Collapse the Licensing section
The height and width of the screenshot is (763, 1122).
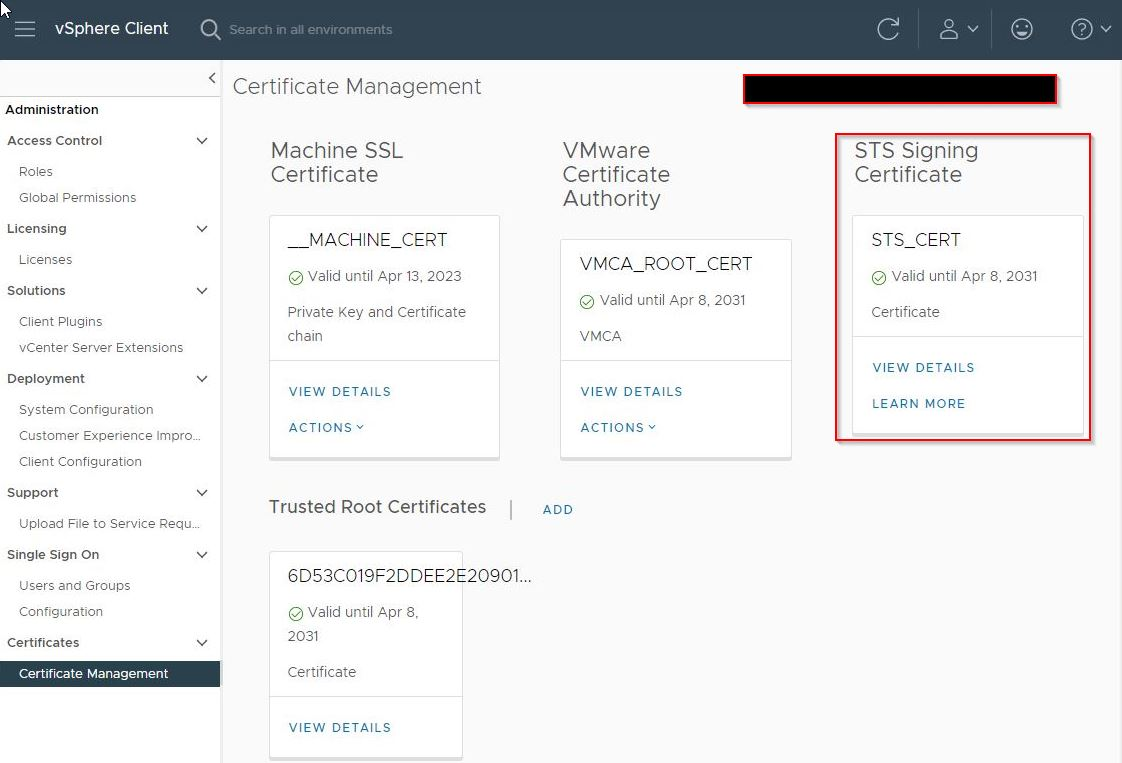tap(202, 229)
